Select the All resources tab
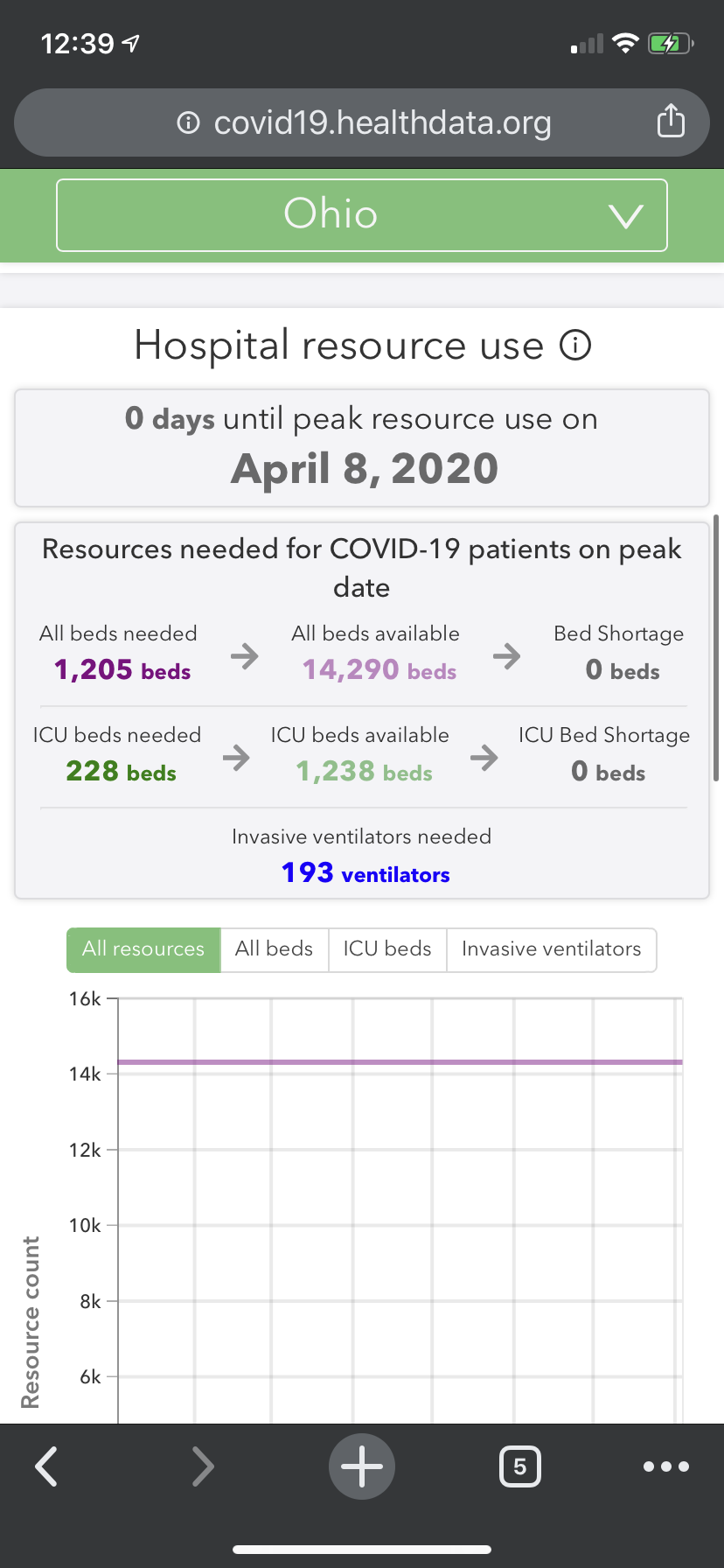Viewport: 724px width, 1568px height. [x=143, y=949]
